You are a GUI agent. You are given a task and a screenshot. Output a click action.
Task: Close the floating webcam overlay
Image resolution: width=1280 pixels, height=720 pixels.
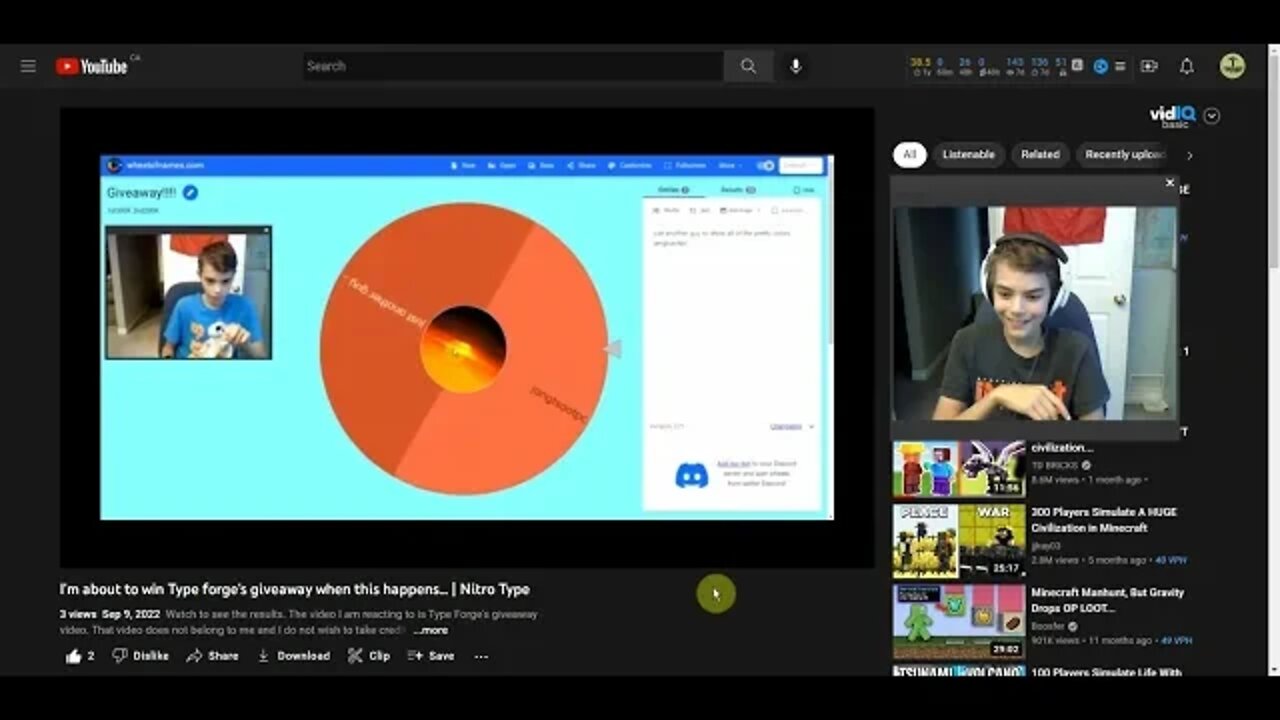pyautogui.click(x=1169, y=183)
